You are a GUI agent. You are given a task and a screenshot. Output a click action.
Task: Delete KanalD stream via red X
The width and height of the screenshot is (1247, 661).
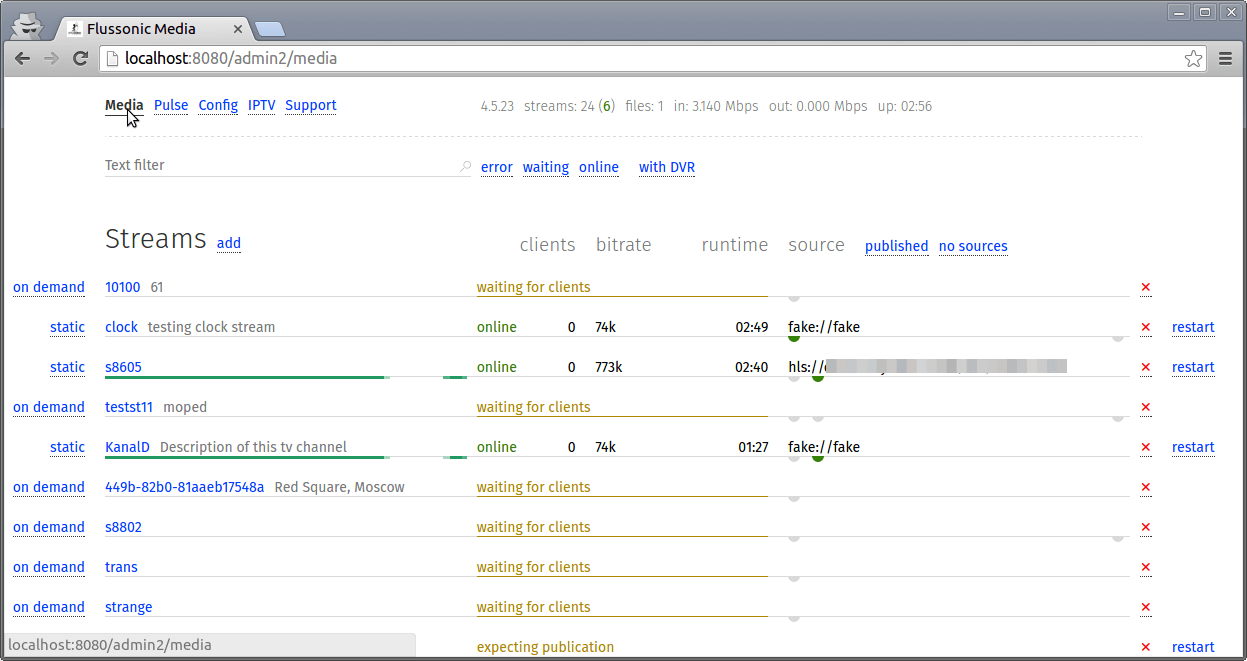tap(1146, 447)
